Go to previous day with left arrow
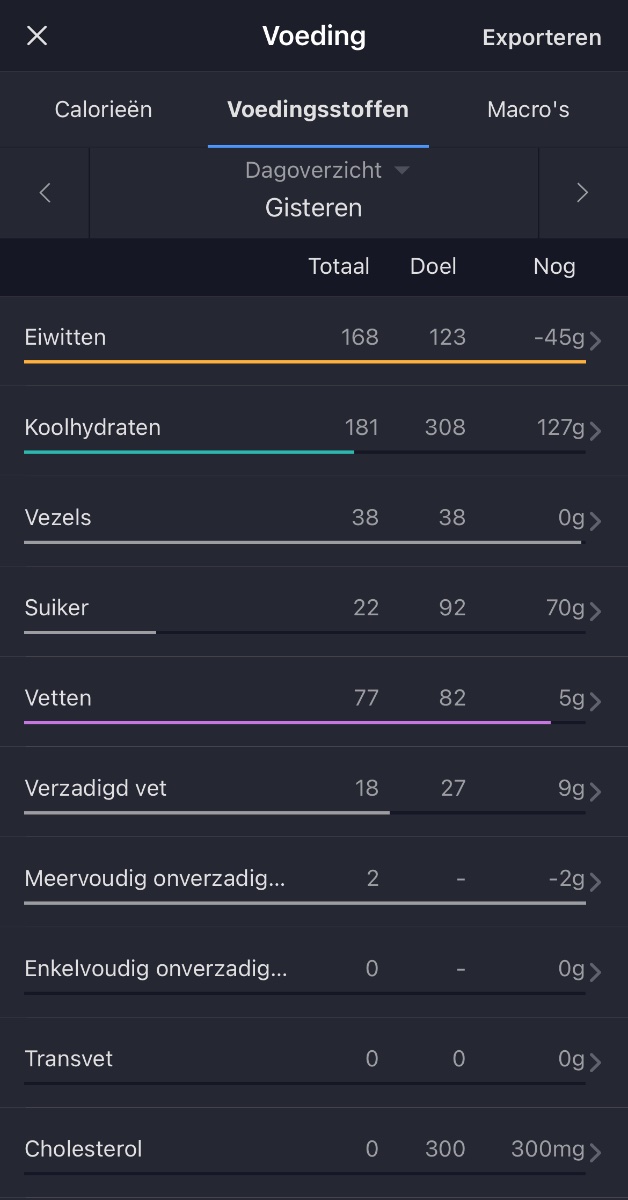Image resolution: width=628 pixels, height=1200 pixels. (x=45, y=193)
